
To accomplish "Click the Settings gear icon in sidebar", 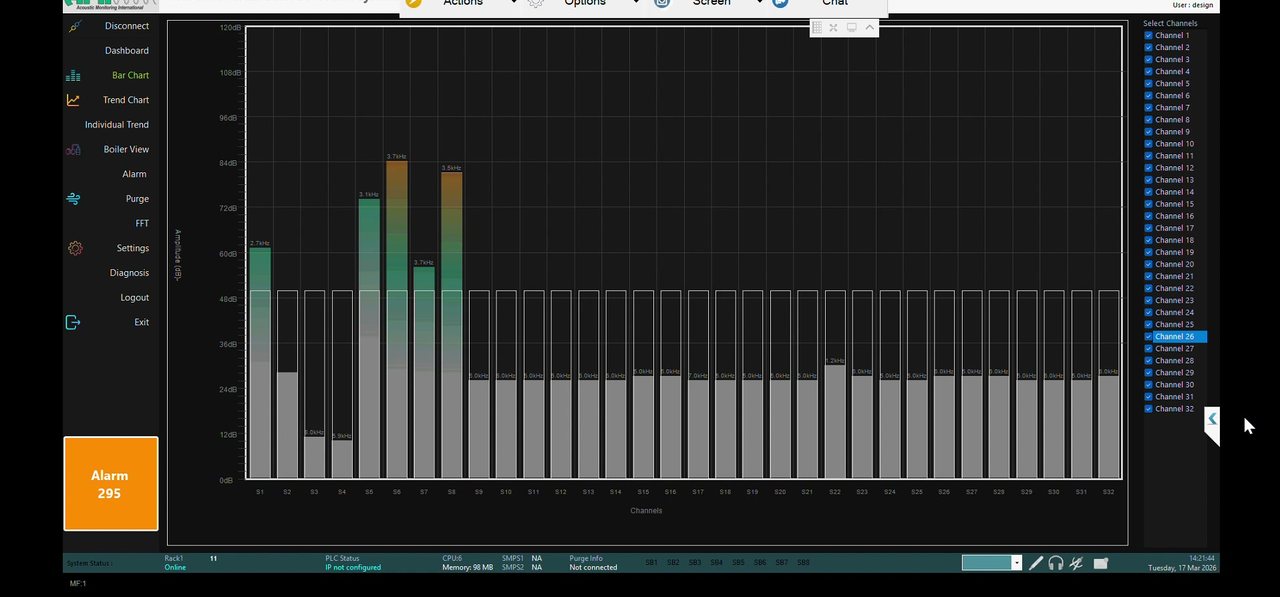I will point(74,248).
